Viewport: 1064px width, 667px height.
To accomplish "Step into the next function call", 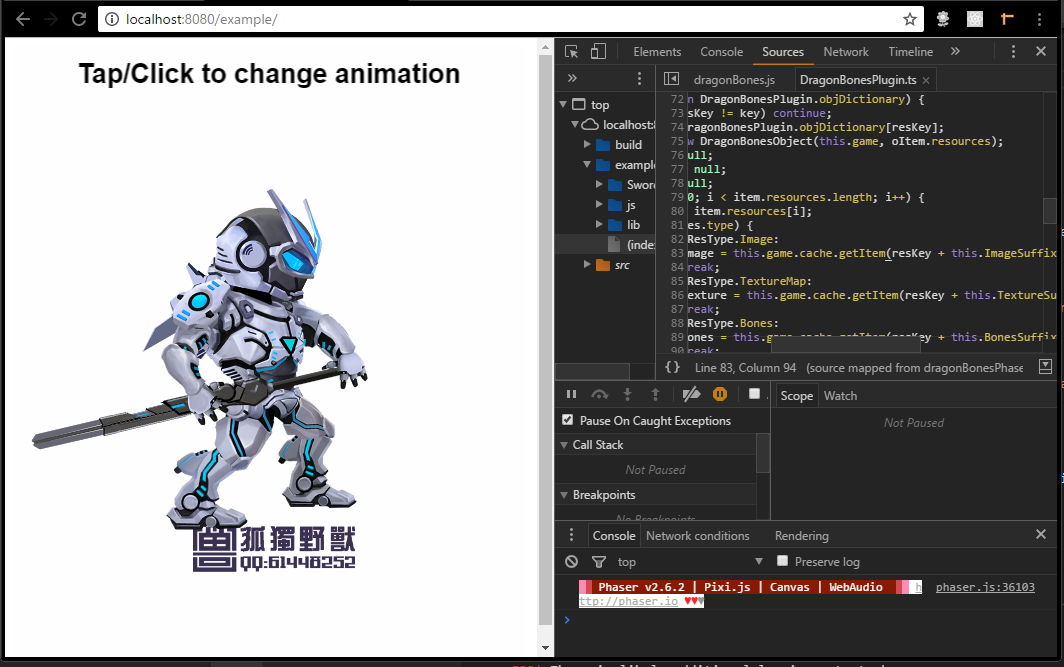I will pos(627,394).
